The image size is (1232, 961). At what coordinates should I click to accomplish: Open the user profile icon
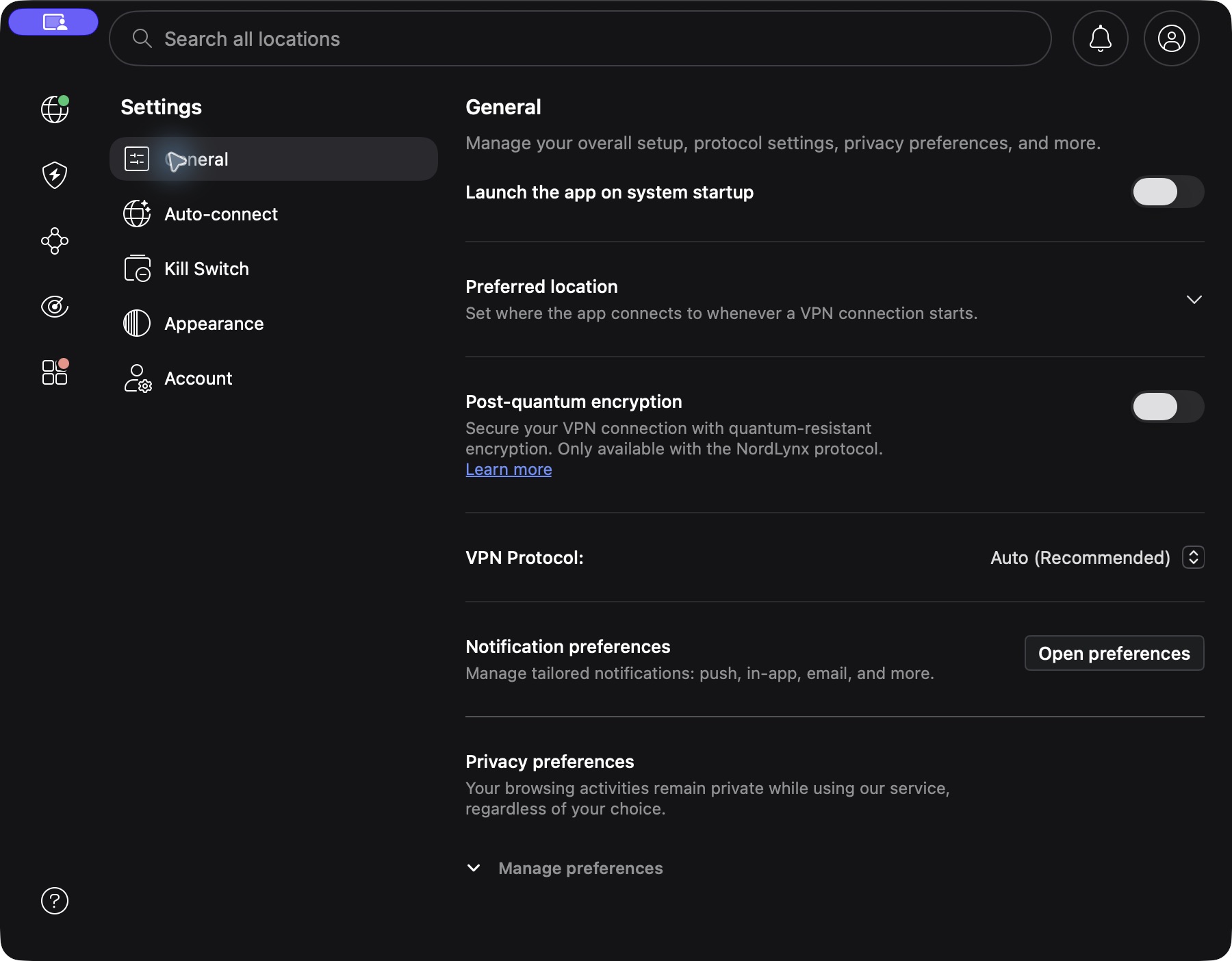1172,38
